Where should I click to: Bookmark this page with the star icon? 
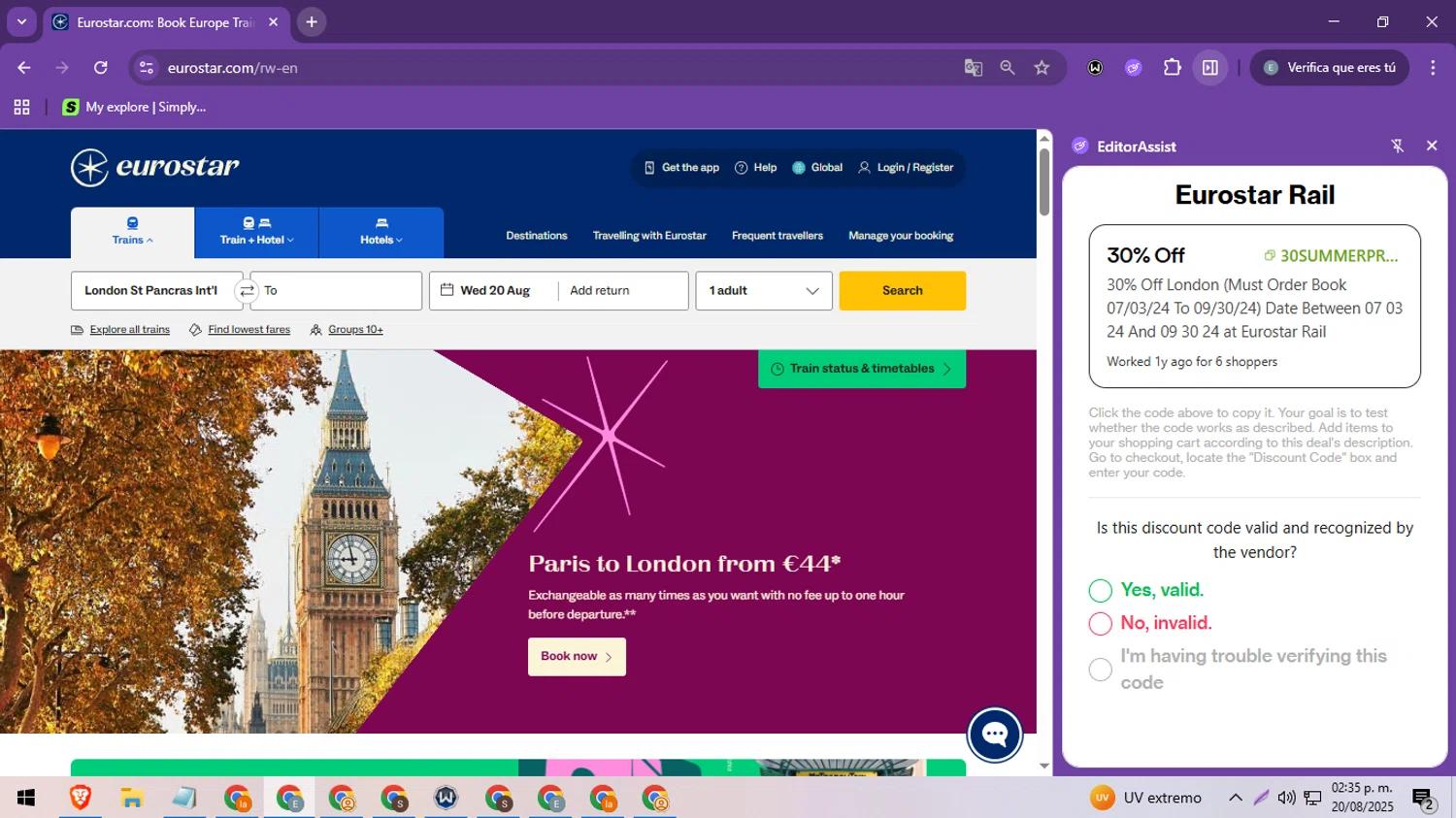point(1042,68)
